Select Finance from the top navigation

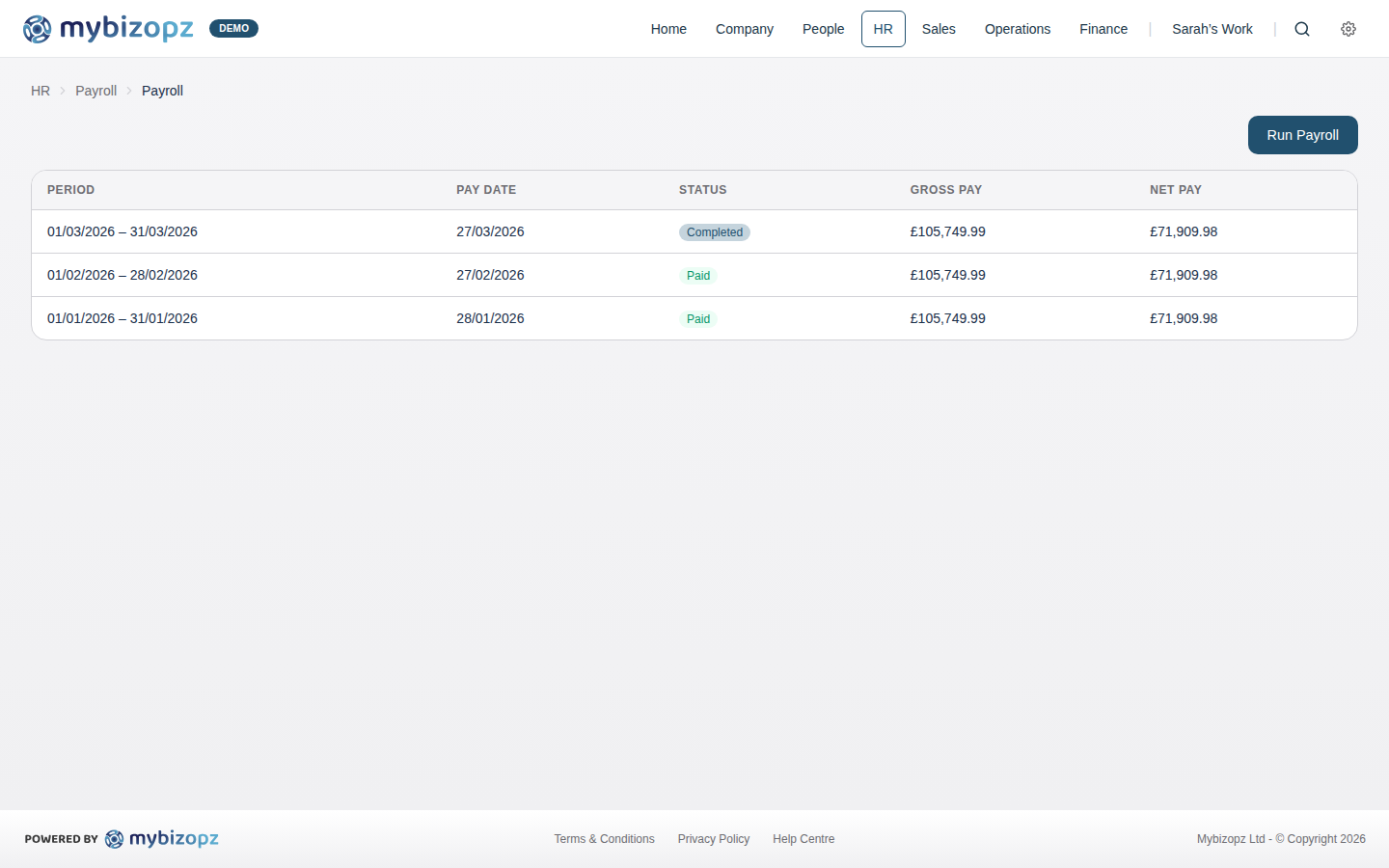(1103, 29)
